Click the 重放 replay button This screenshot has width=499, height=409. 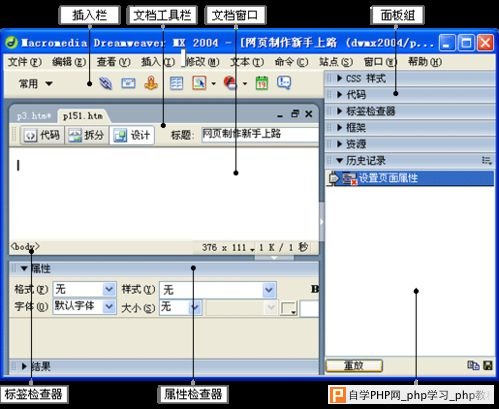point(354,366)
